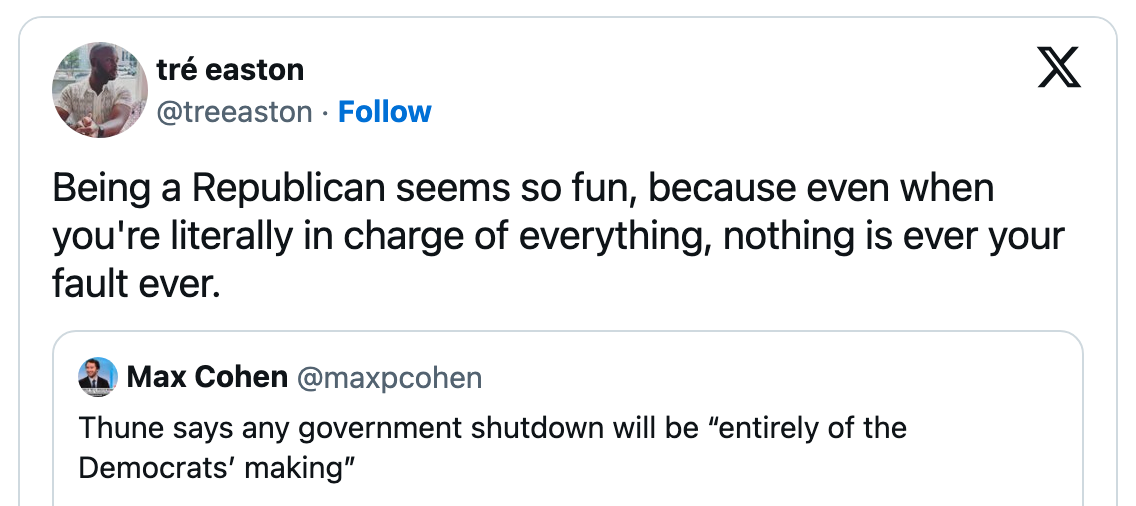Click Max Cohen's small avatar
Image resolution: width=1136 pixels, height=506 pixels.
(x=99, y=377)
